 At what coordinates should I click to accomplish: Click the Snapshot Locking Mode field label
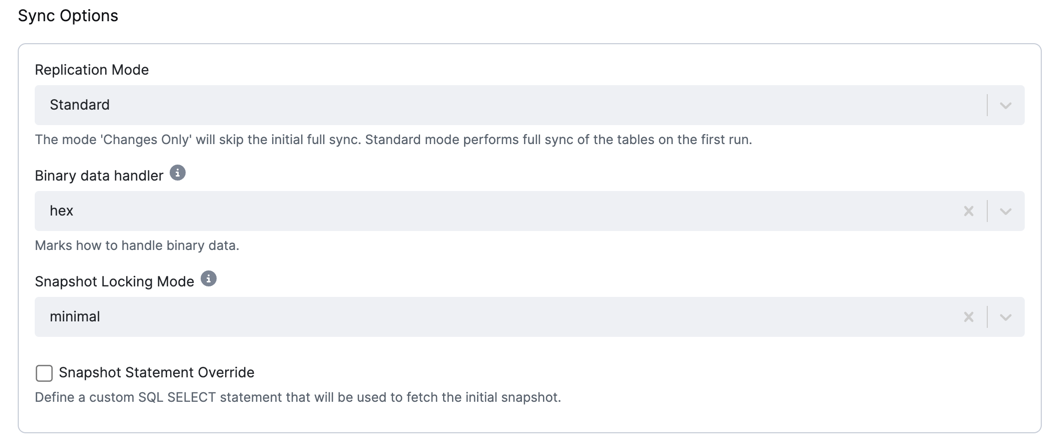[114, 281]
